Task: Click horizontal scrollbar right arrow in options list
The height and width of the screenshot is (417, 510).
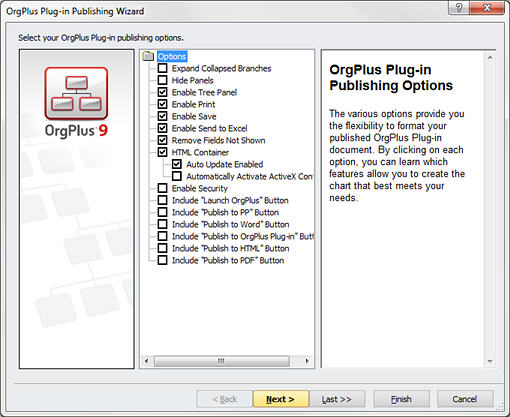Action: (x=307, y=361)
